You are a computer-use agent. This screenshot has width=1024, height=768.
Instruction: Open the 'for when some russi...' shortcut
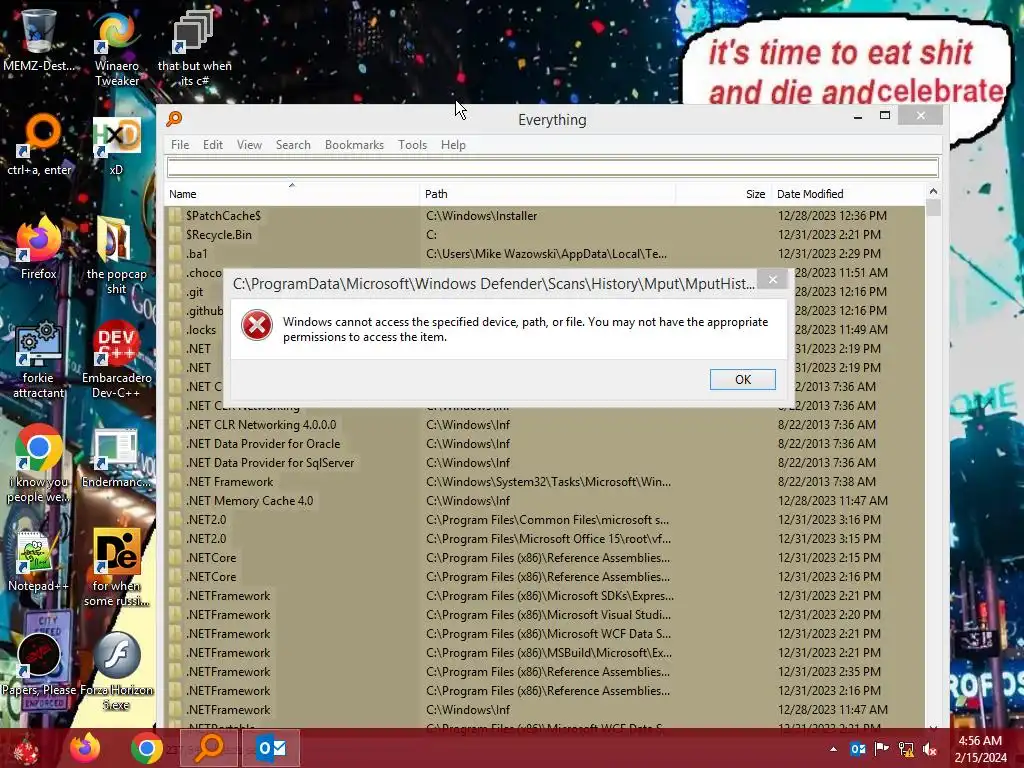116,568
